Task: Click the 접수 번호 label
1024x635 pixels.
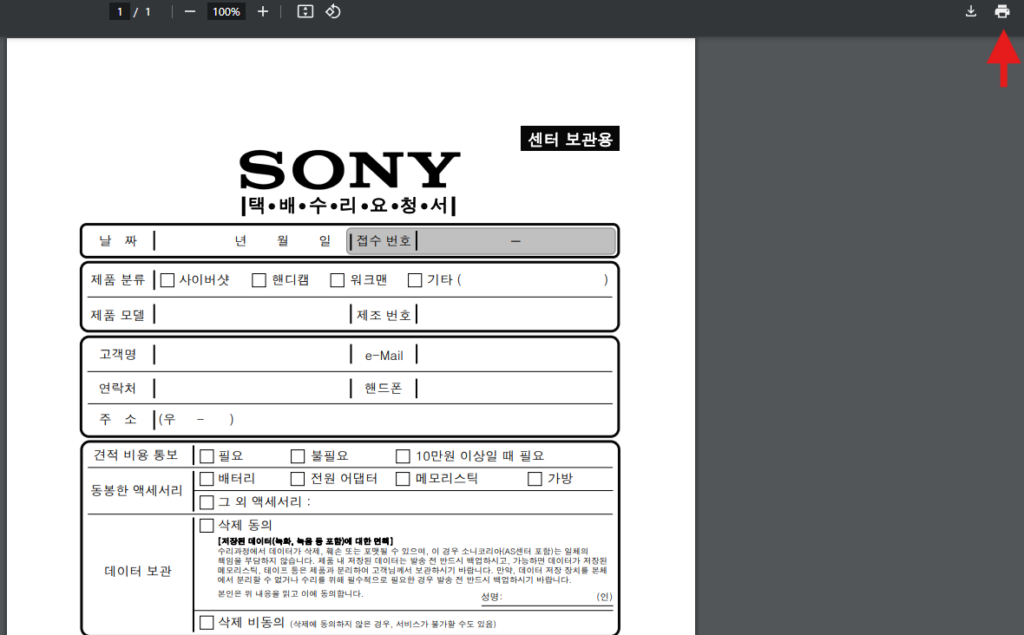Action: (x=383, y=241)
